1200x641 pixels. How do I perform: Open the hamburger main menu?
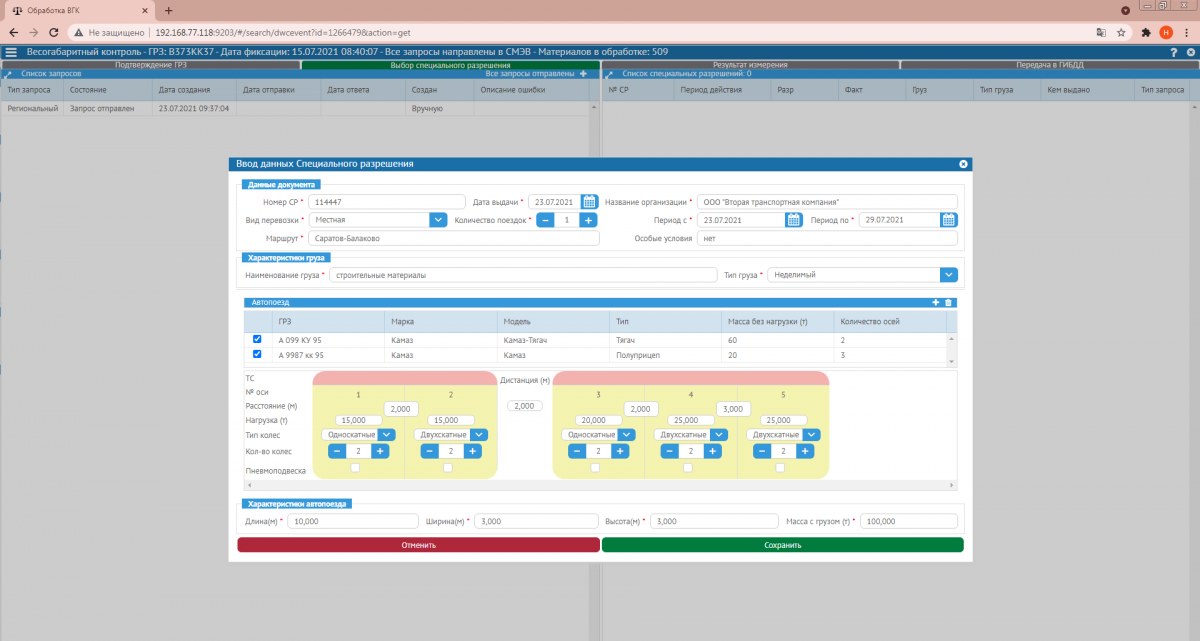(x=11, y=52)
